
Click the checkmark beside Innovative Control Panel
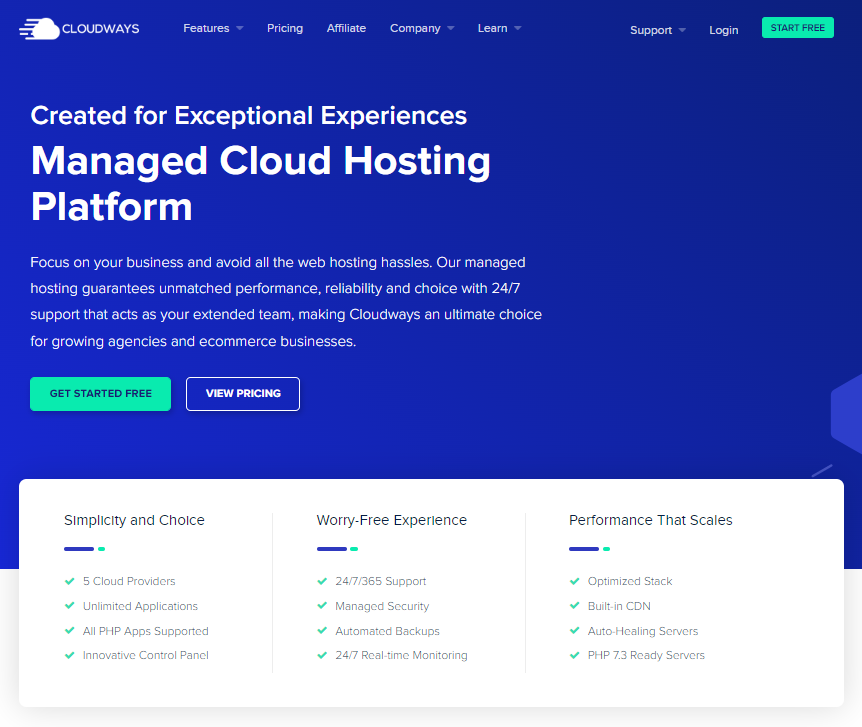click(70, 655)
